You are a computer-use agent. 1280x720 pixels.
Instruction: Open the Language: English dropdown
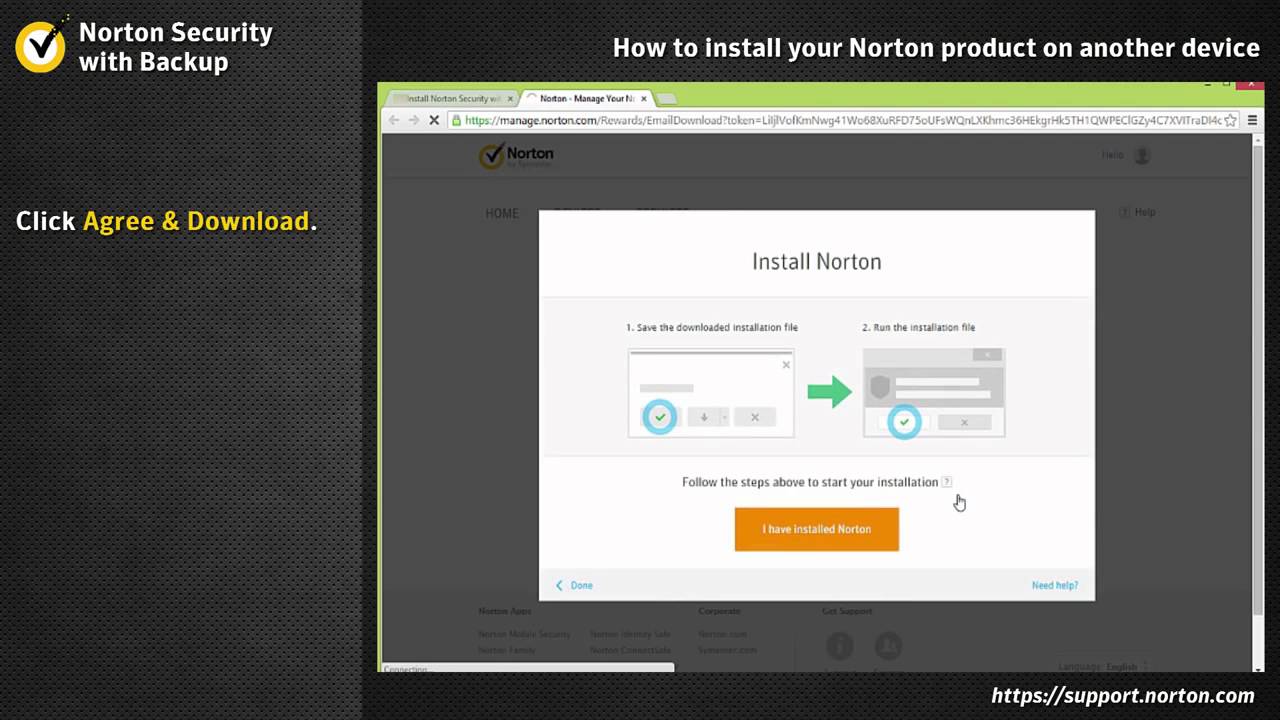click(1102, 666)
